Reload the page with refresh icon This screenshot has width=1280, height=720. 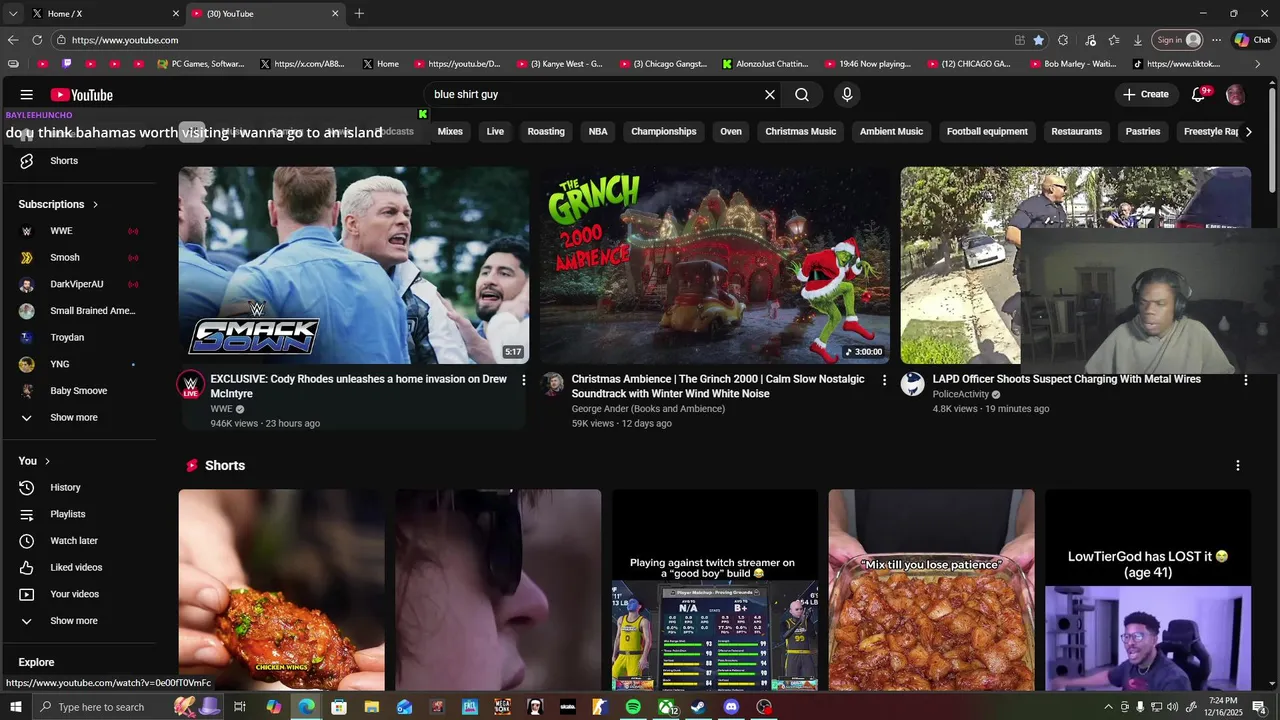[37, 40]
